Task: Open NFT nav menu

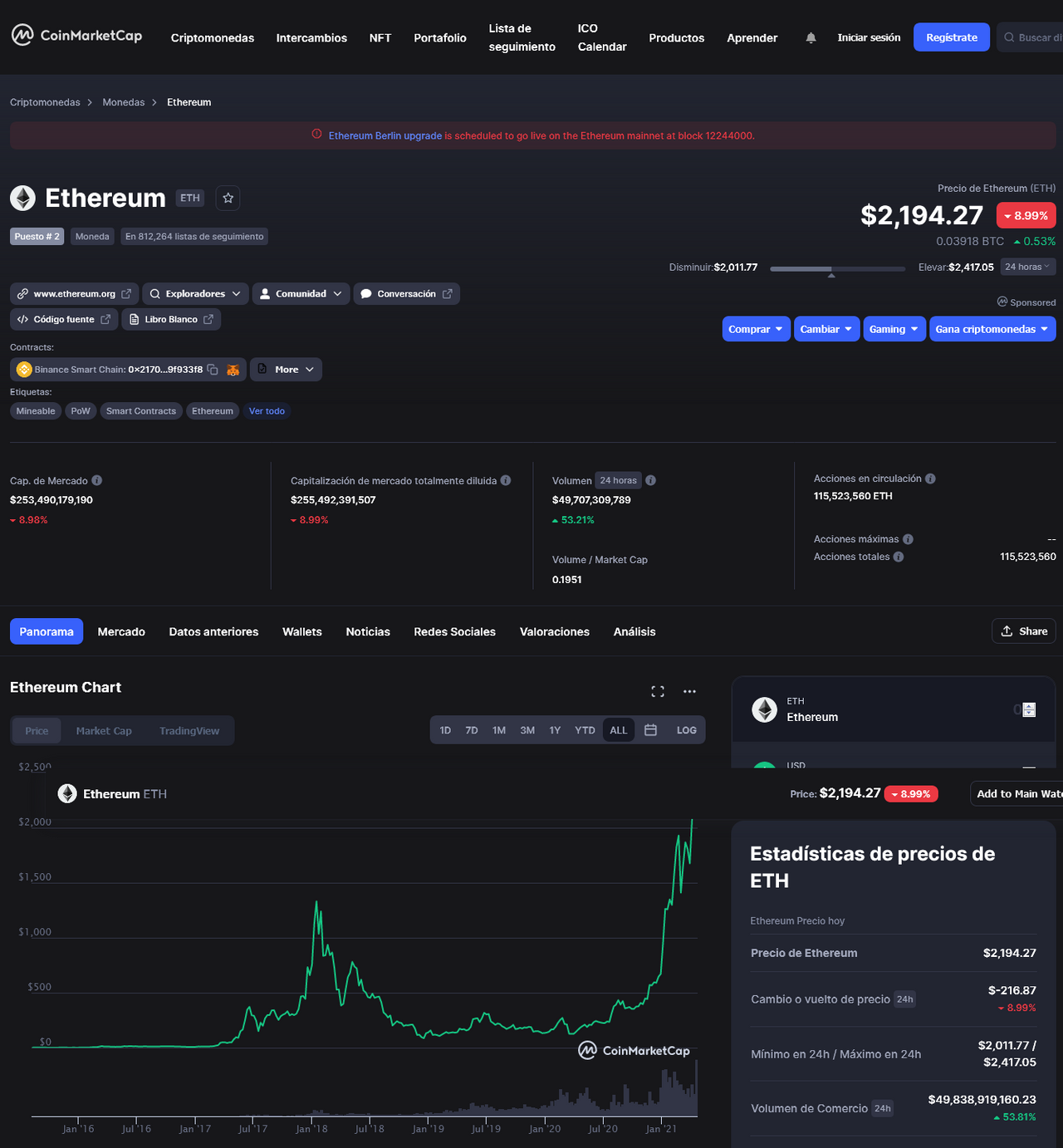Action: click(380, 37)
